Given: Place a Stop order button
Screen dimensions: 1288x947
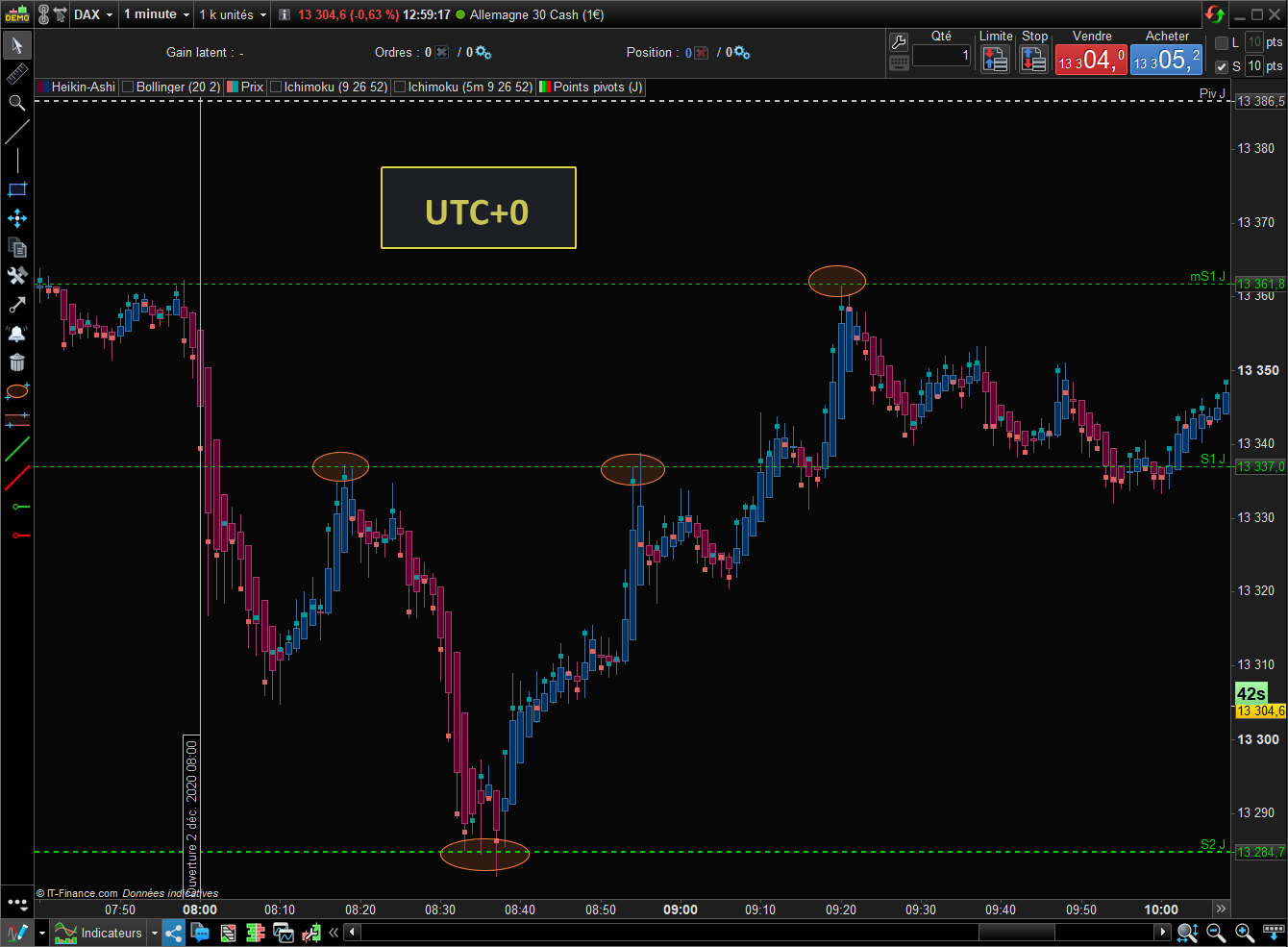Looking at the screenshot, I should tap(1034, 60).
